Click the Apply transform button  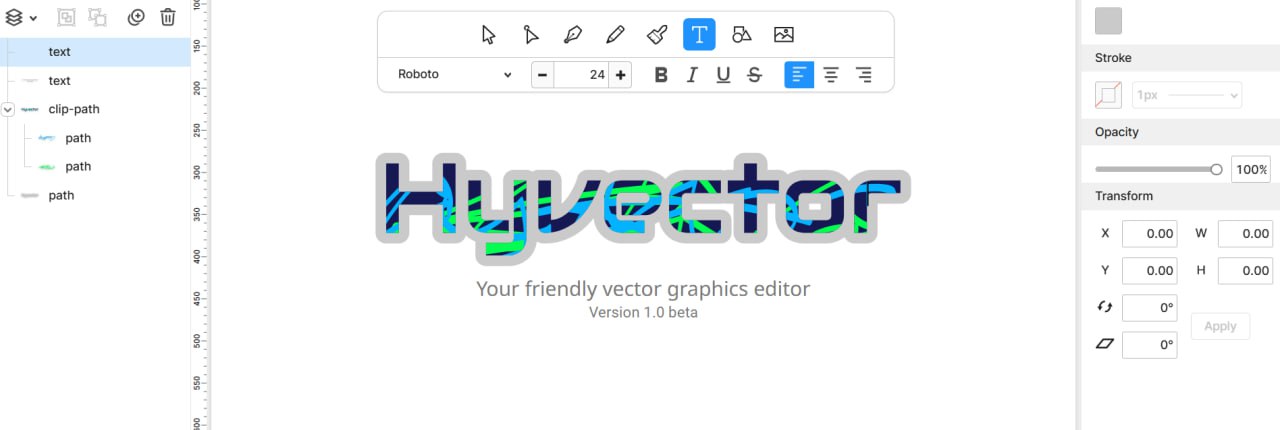point(1220,326)
